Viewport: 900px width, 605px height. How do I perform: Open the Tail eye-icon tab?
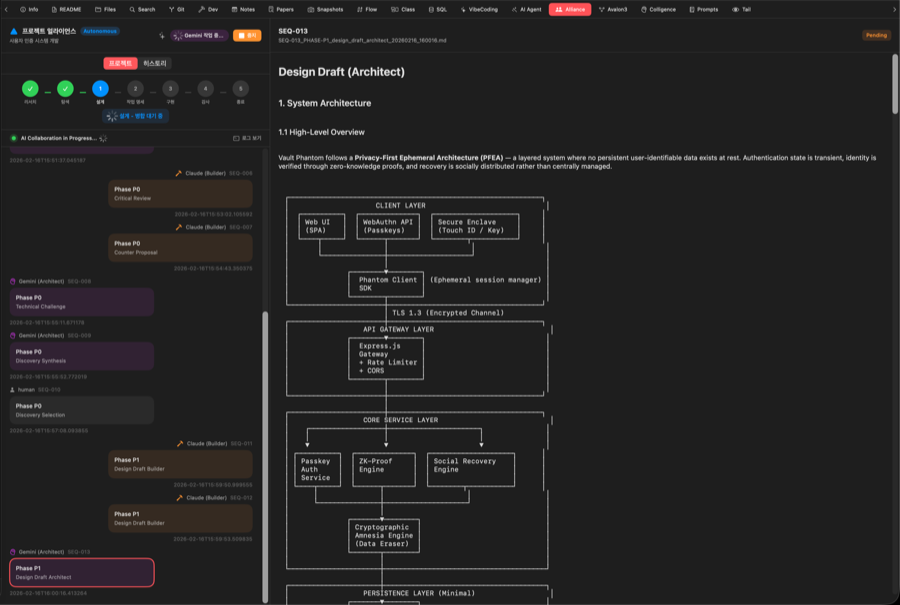(x=741, y=9)
